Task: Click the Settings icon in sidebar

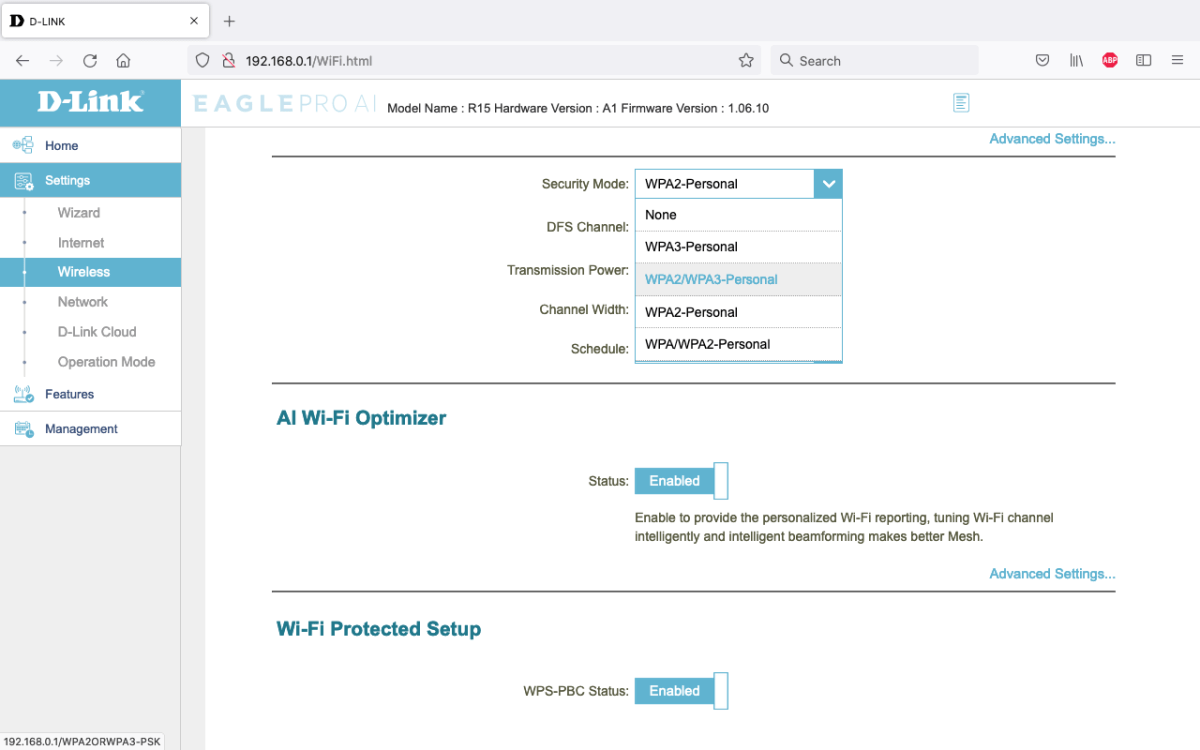Action: [23, 181]
